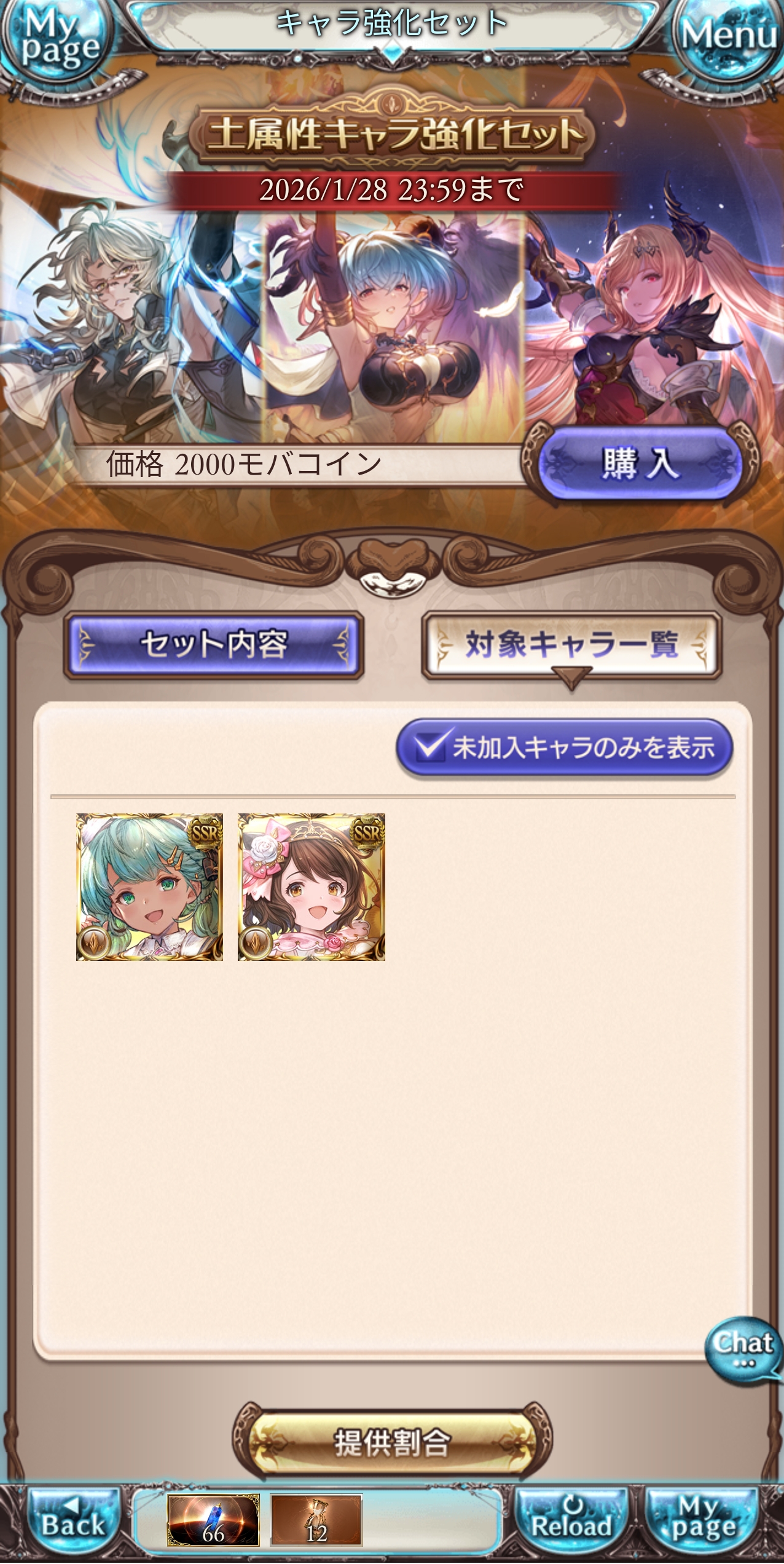Tap the Back button in bottom bar
This screenshot has height=1564, width=784.
click(74, 1520)
